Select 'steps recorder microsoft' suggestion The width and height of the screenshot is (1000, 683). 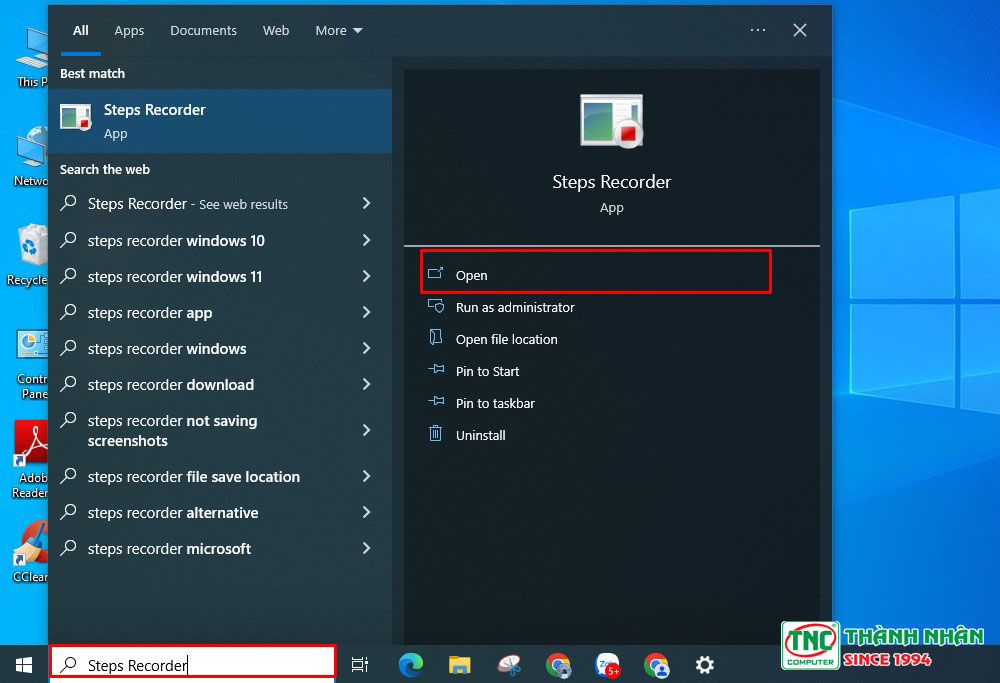click(x=220, y=548)
